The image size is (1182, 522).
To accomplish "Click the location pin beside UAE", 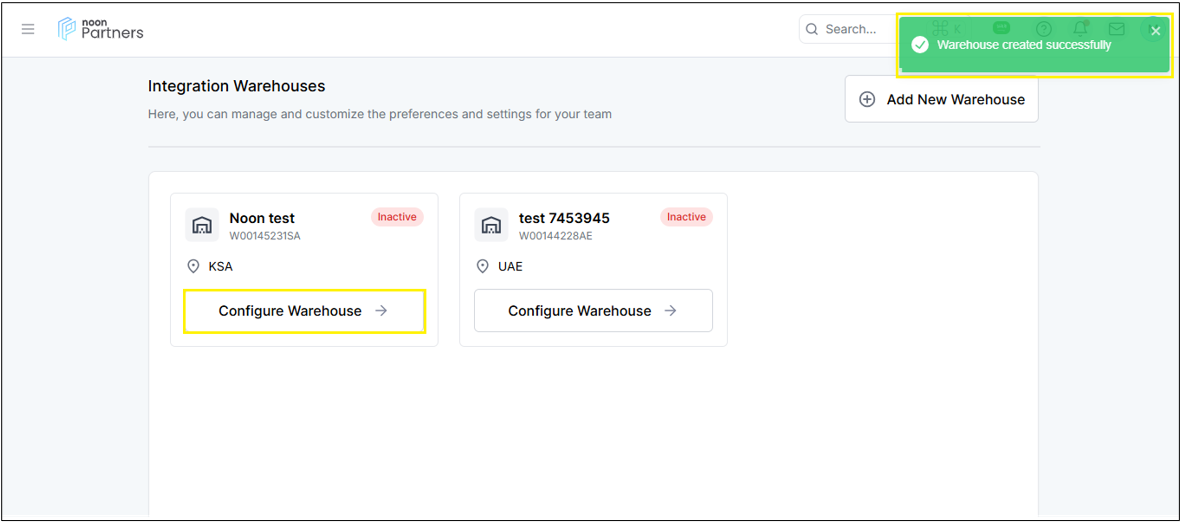I will [483, 267].
